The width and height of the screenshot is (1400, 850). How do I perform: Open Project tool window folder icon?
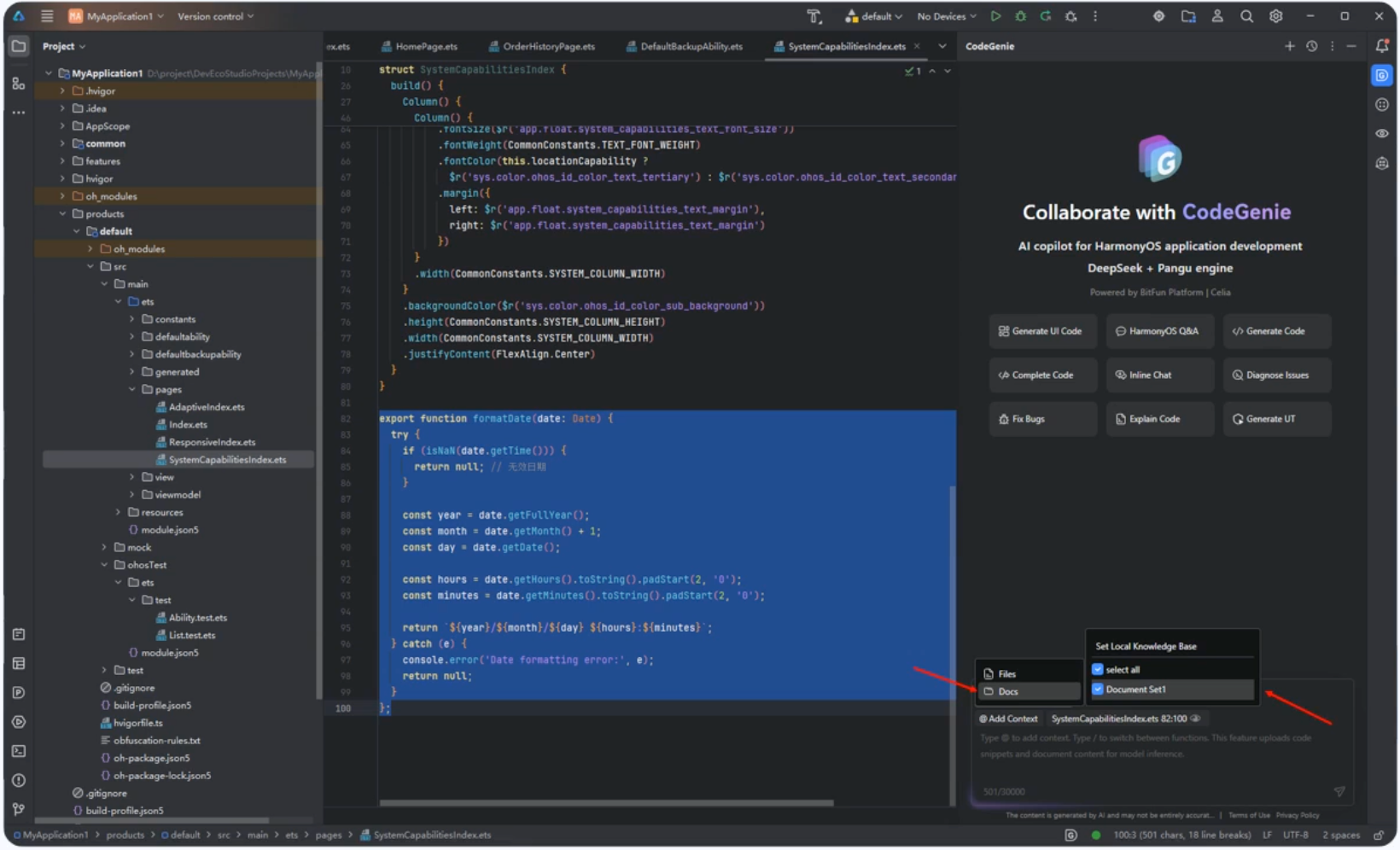click(19, 46)
